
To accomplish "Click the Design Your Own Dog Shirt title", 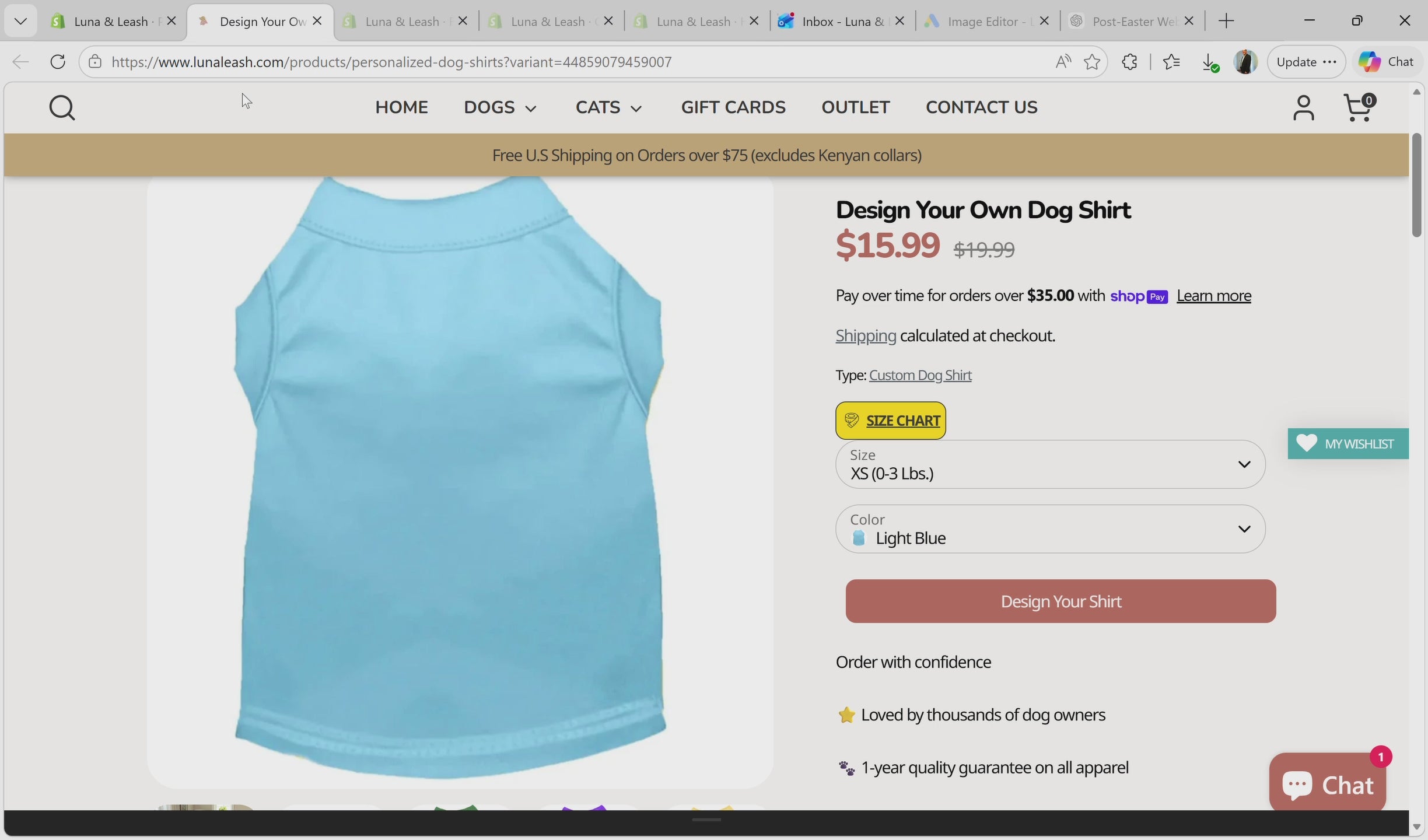I will tap(983, 210).
